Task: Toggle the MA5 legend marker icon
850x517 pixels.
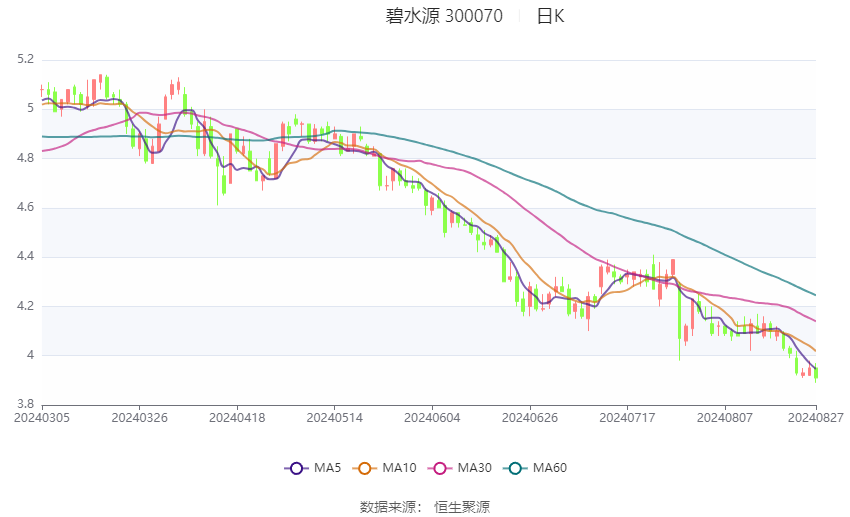Action: coord(295,467)
